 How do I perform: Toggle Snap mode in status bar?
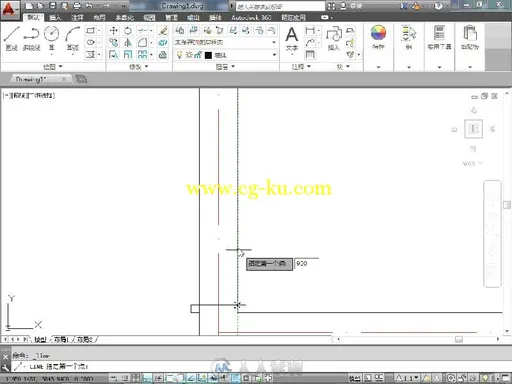pyautogui.click(x=125, y=378)
